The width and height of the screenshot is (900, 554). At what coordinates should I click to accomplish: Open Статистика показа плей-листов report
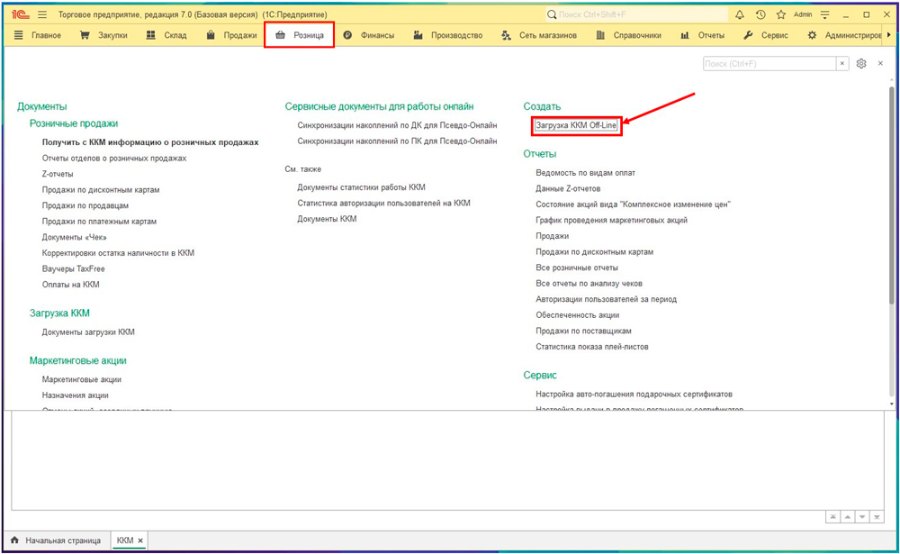tap(592, 347)
